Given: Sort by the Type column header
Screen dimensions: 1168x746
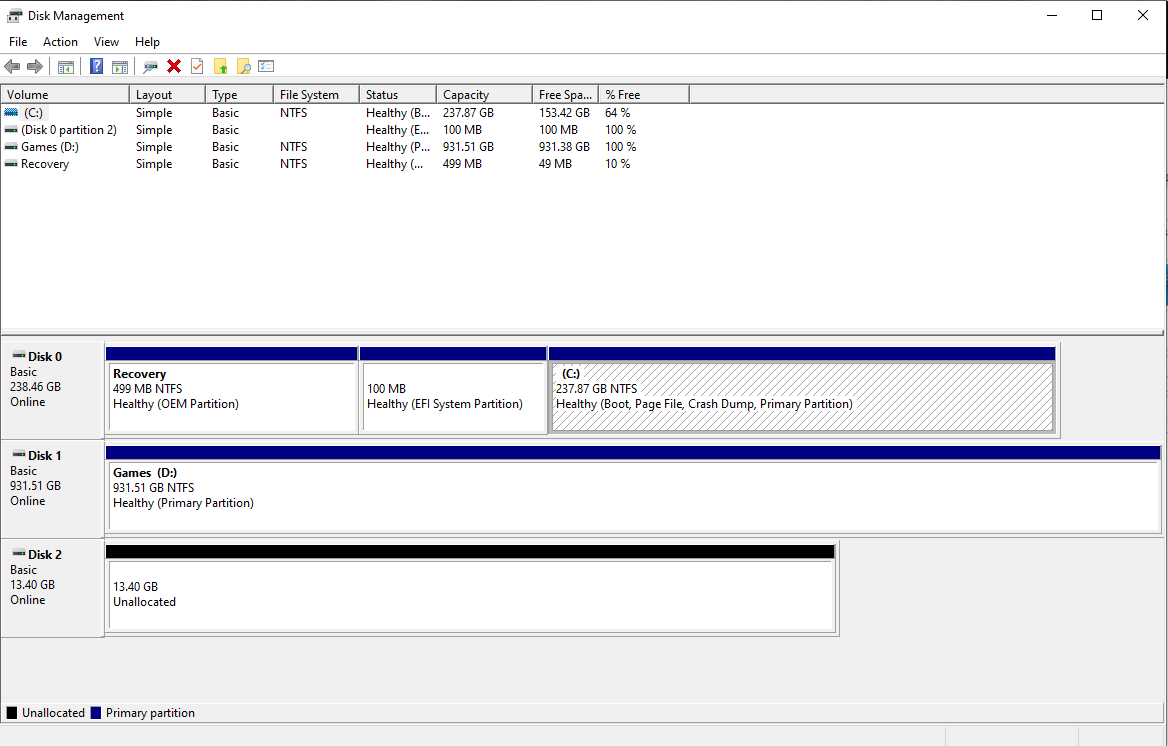Looking at the screenshot, I should point(240,95).
